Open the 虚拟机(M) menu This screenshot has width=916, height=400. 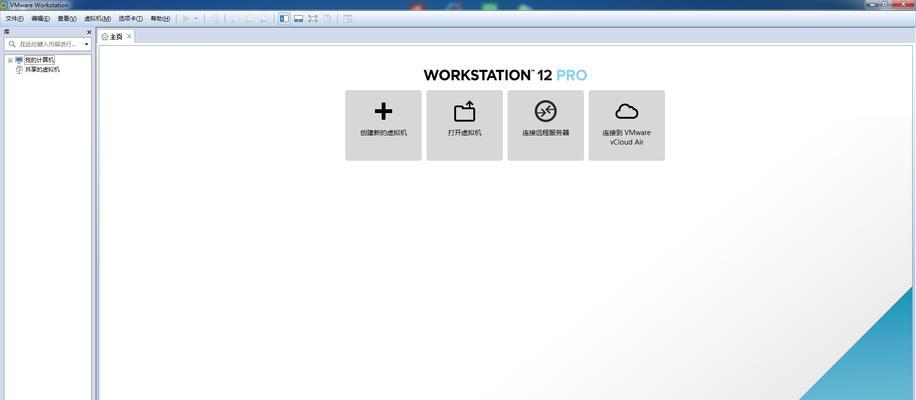click(x=98, y=19)
